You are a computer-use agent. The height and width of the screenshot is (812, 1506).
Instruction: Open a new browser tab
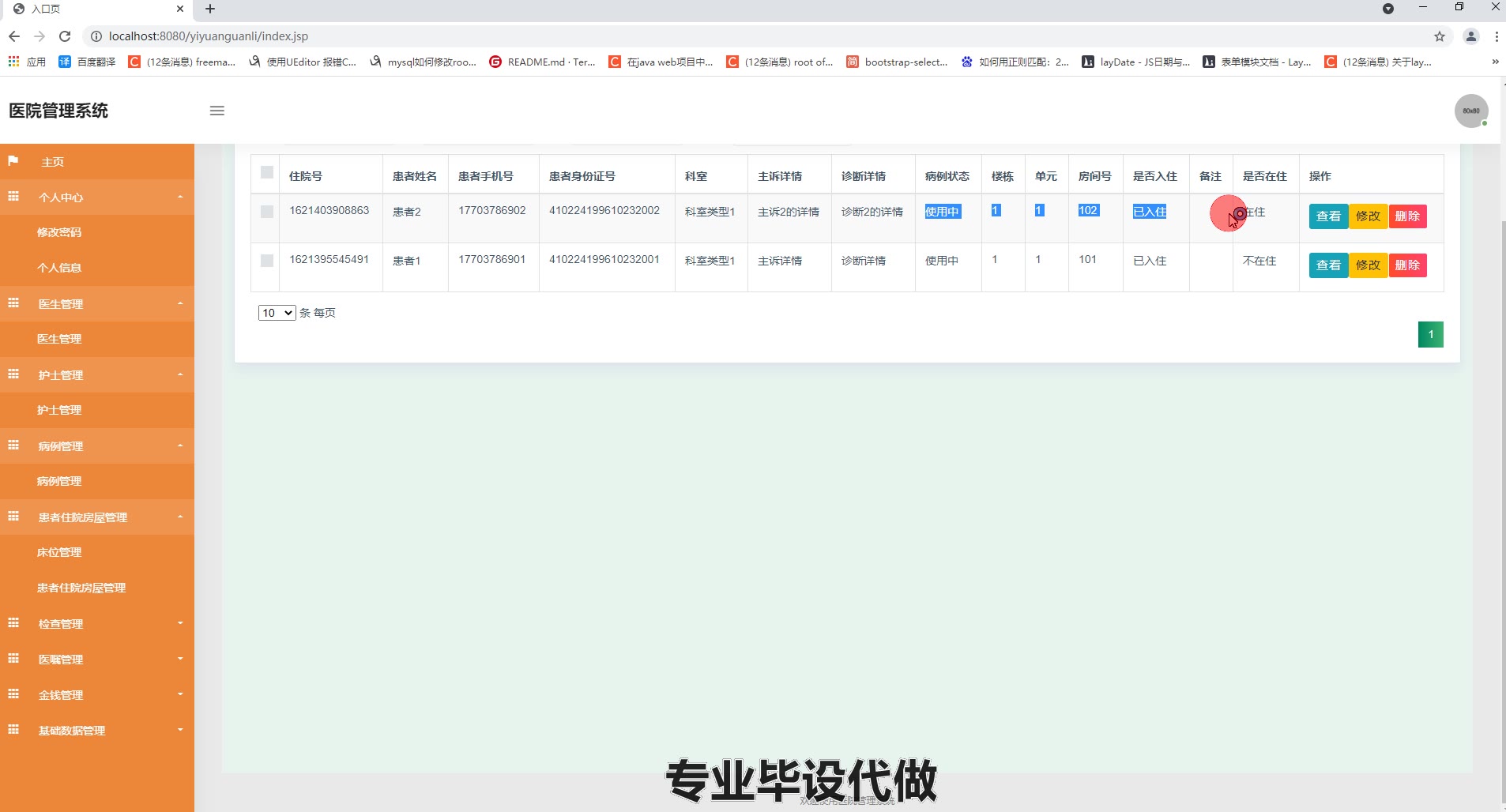coord(210,9)
